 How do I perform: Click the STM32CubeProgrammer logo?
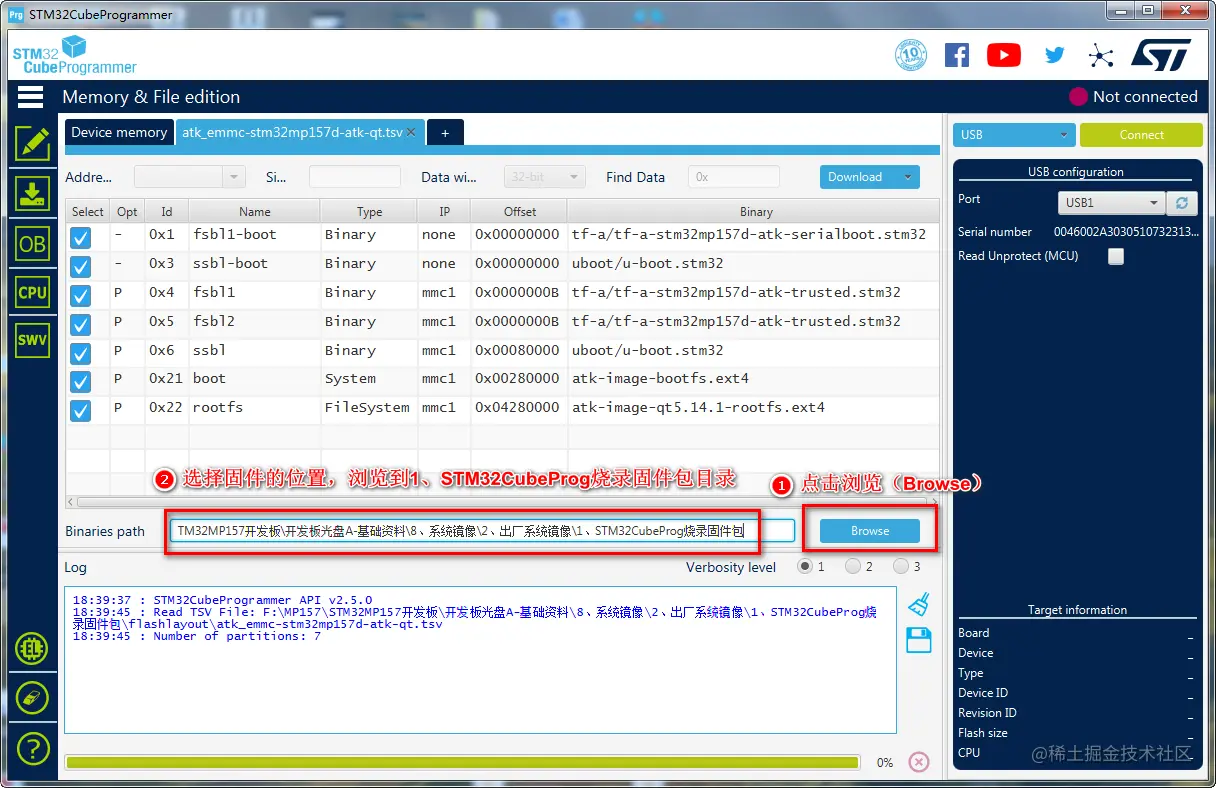(74, 55)
